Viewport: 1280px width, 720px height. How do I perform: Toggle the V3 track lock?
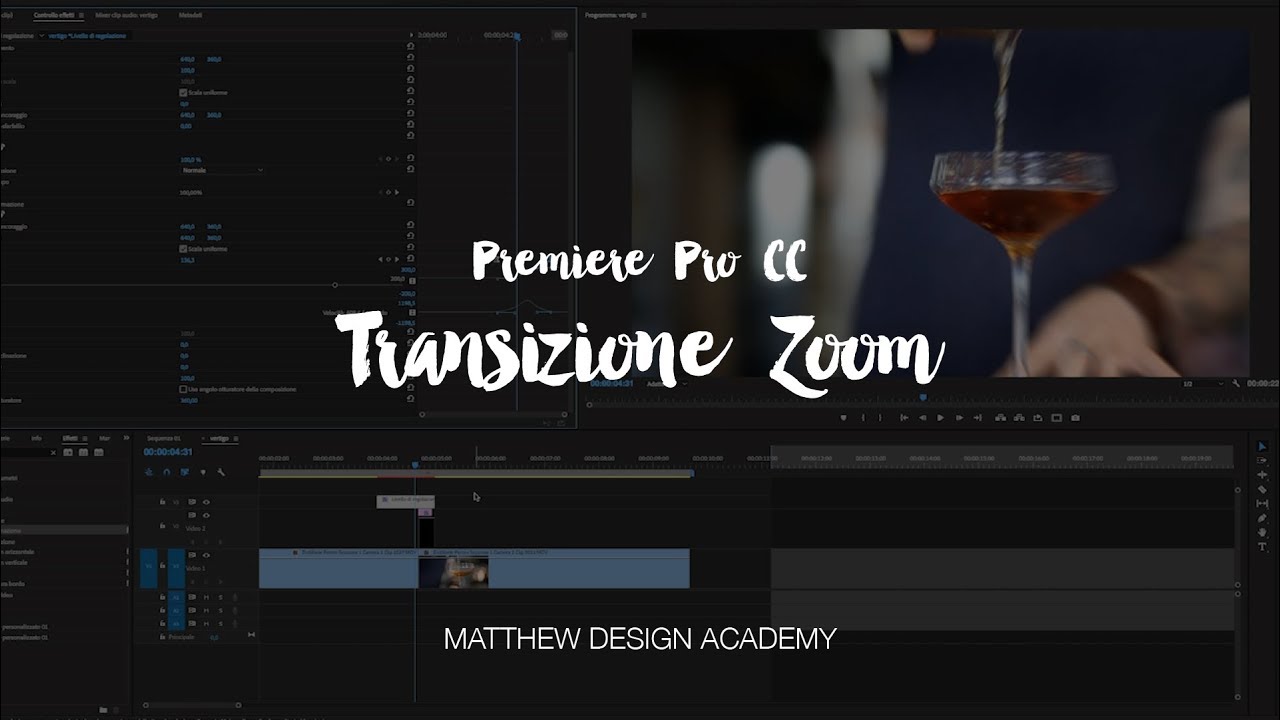tap(162, 501)
